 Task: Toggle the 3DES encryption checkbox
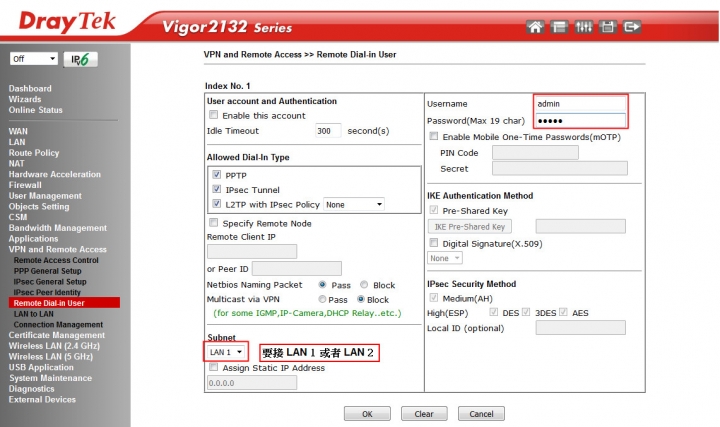click(x=526, y=312)
